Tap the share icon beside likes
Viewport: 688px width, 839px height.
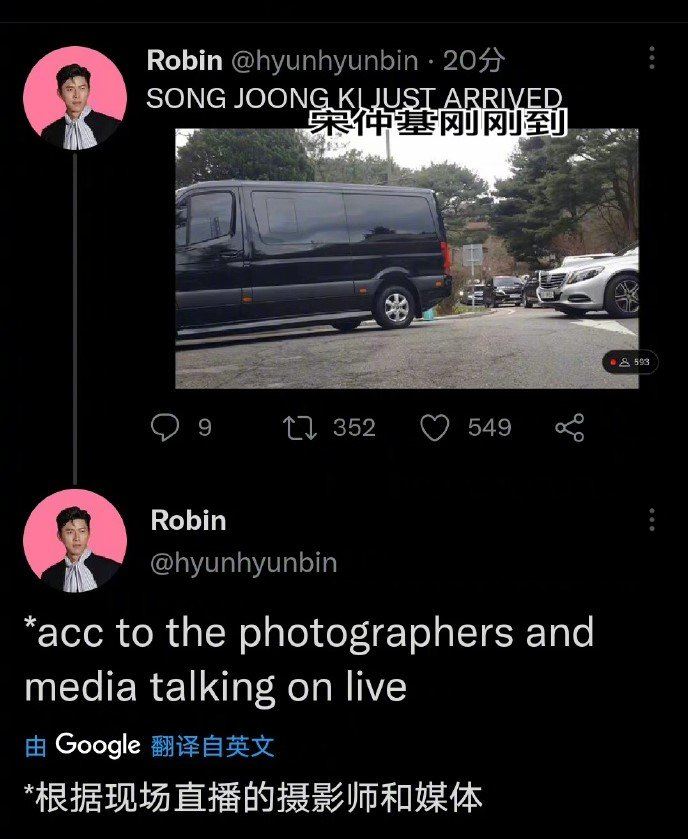[570, 428]
